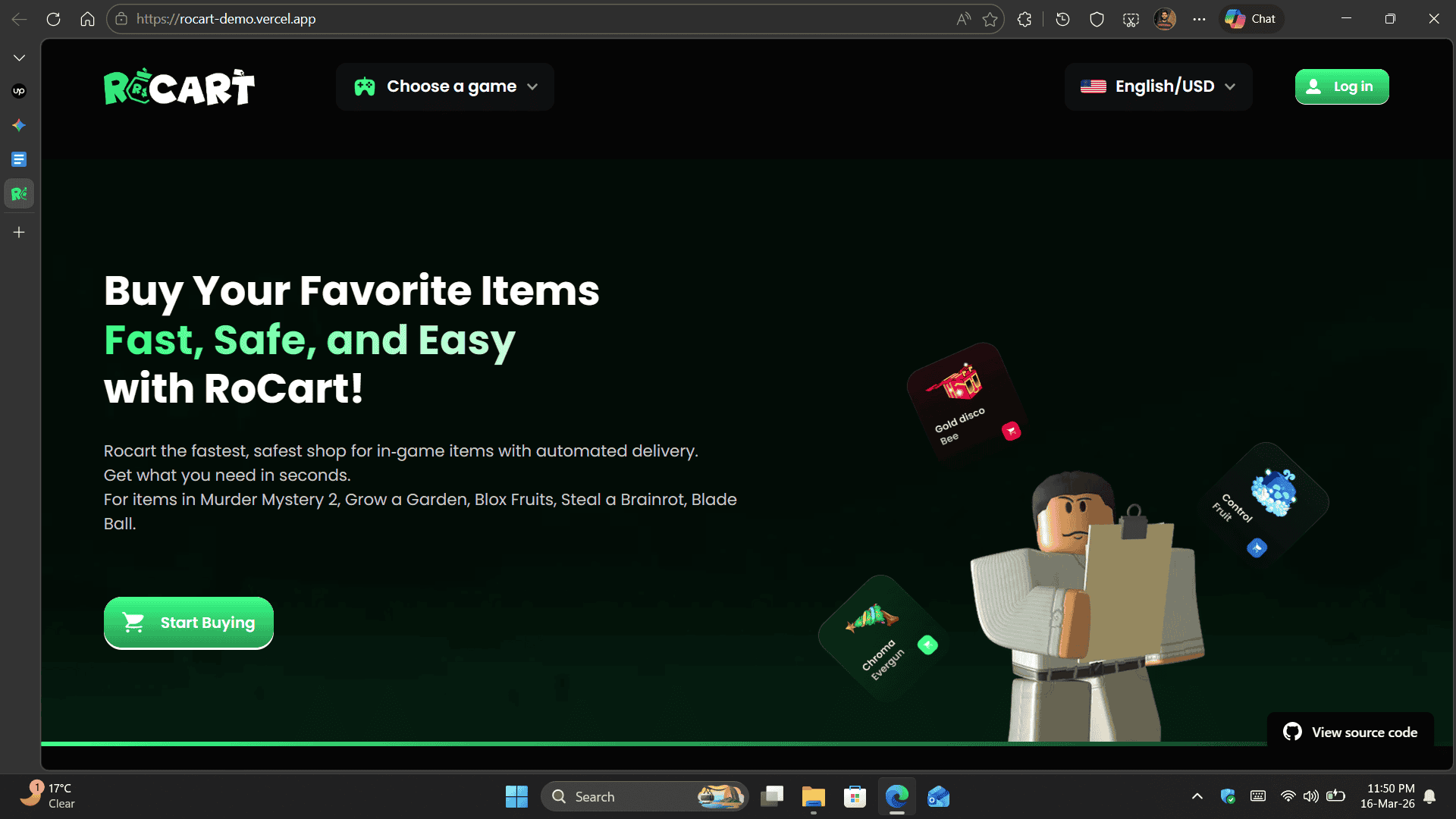1456x819 pixels.
Task: Open the browser History icon
Action: pos(1062,19)
